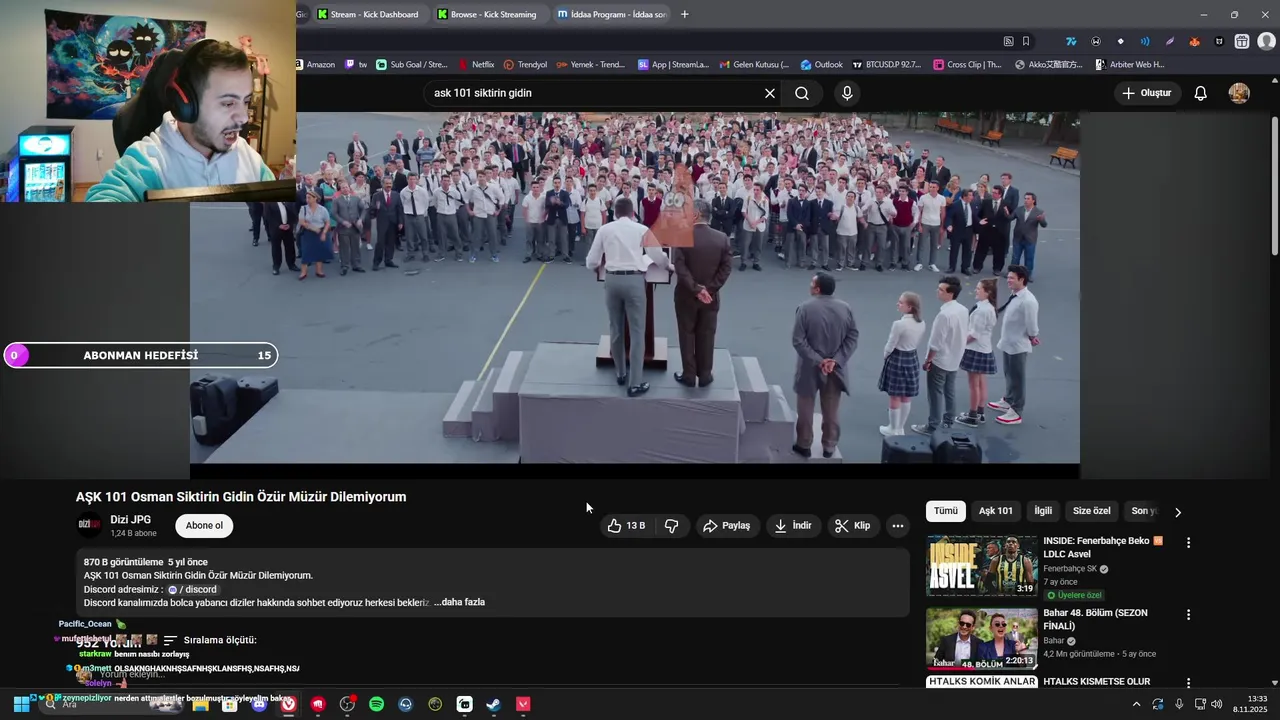Viewport: 1280px width, 720px height.
Task: Open the Outlook bookmark
Action: (821, 64)
